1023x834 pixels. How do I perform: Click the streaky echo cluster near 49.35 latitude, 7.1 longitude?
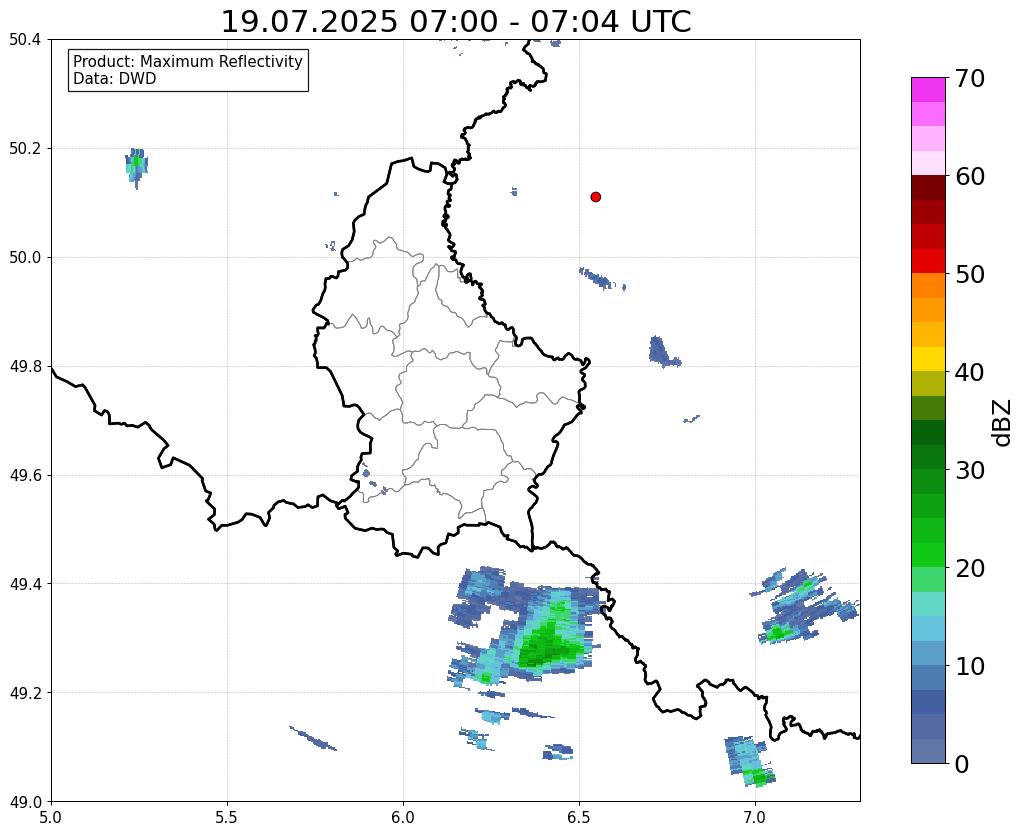tap(804, 607)
